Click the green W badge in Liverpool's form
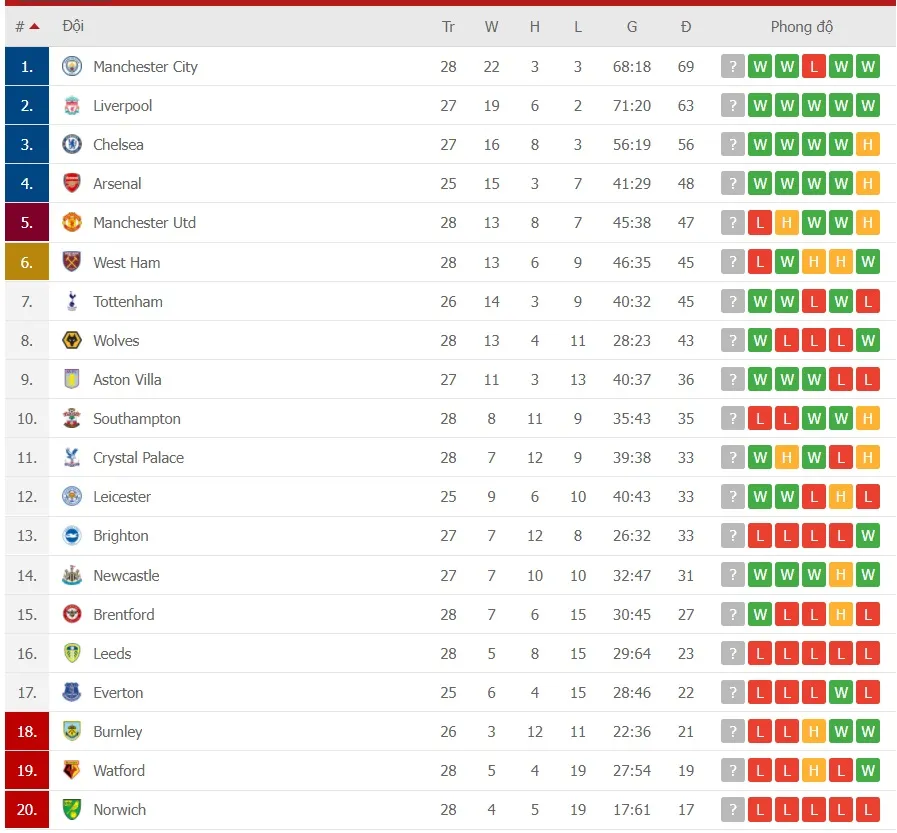This screenshot has height=833, width=897. coord(760,105)
